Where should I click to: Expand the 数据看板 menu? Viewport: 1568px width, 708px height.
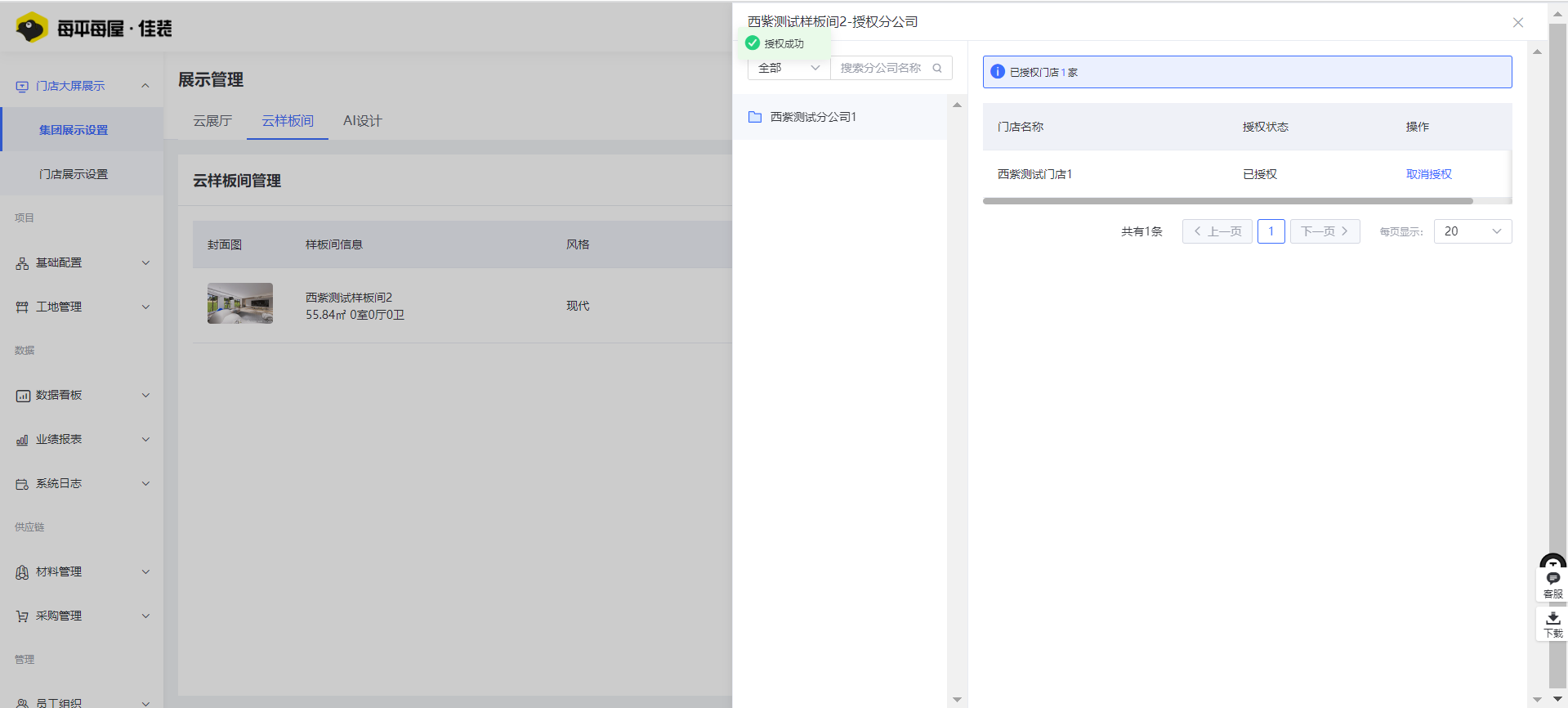(145, 396)
